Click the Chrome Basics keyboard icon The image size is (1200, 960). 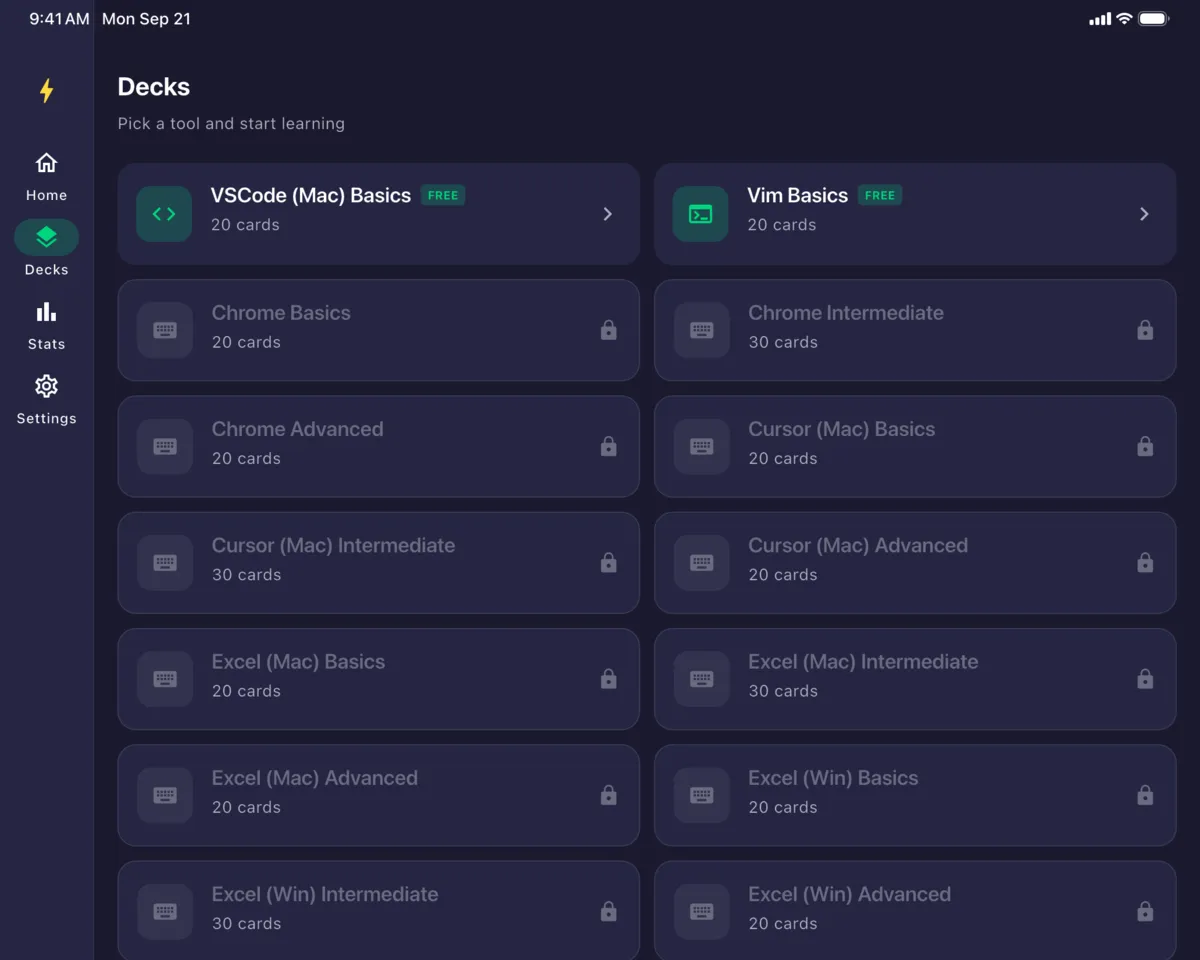point(165,330)
